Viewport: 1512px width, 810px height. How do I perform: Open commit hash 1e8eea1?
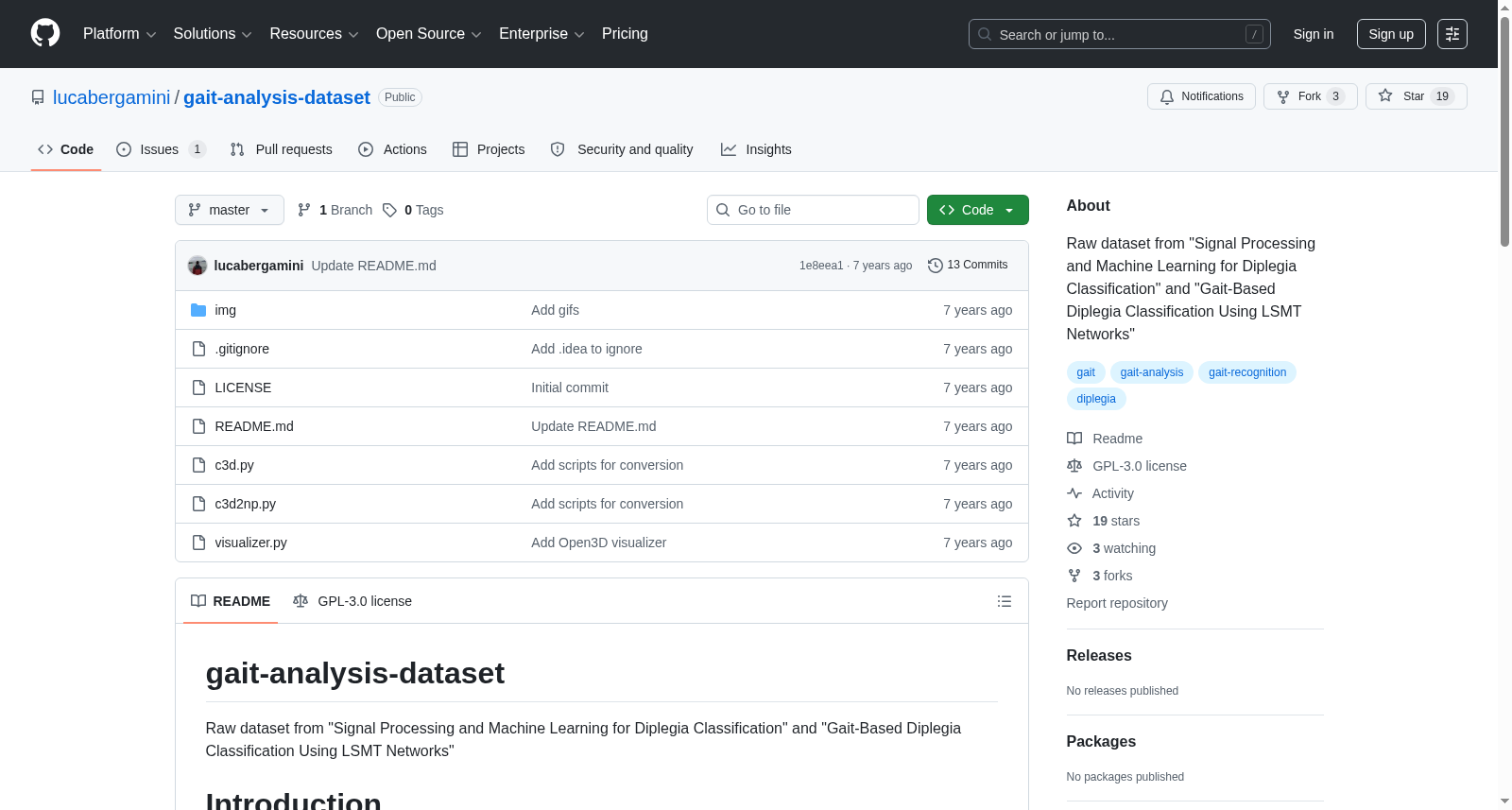coord(821,266)
